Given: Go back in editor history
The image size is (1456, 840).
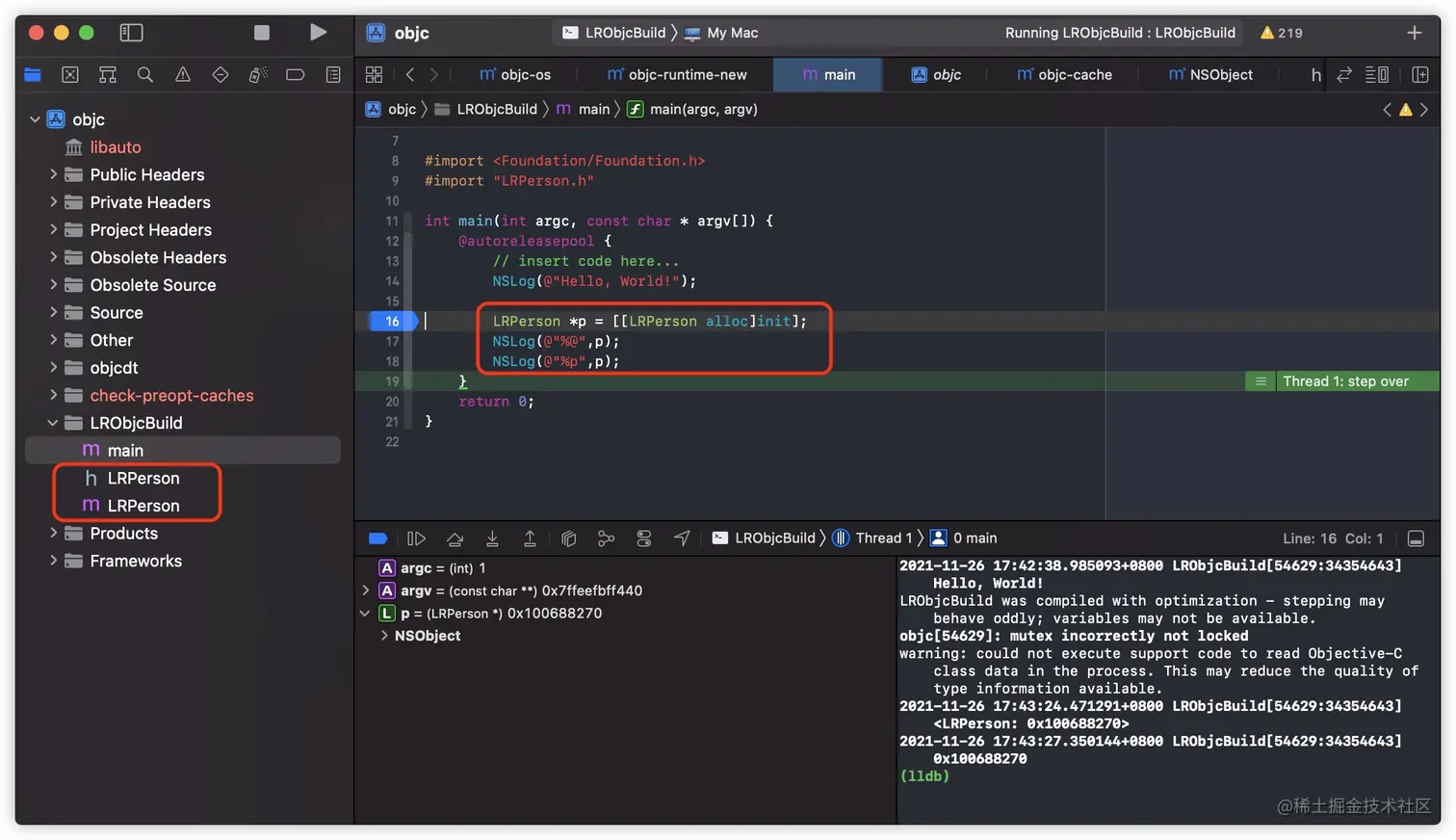Looking at the screenshot, I should 410,74.
